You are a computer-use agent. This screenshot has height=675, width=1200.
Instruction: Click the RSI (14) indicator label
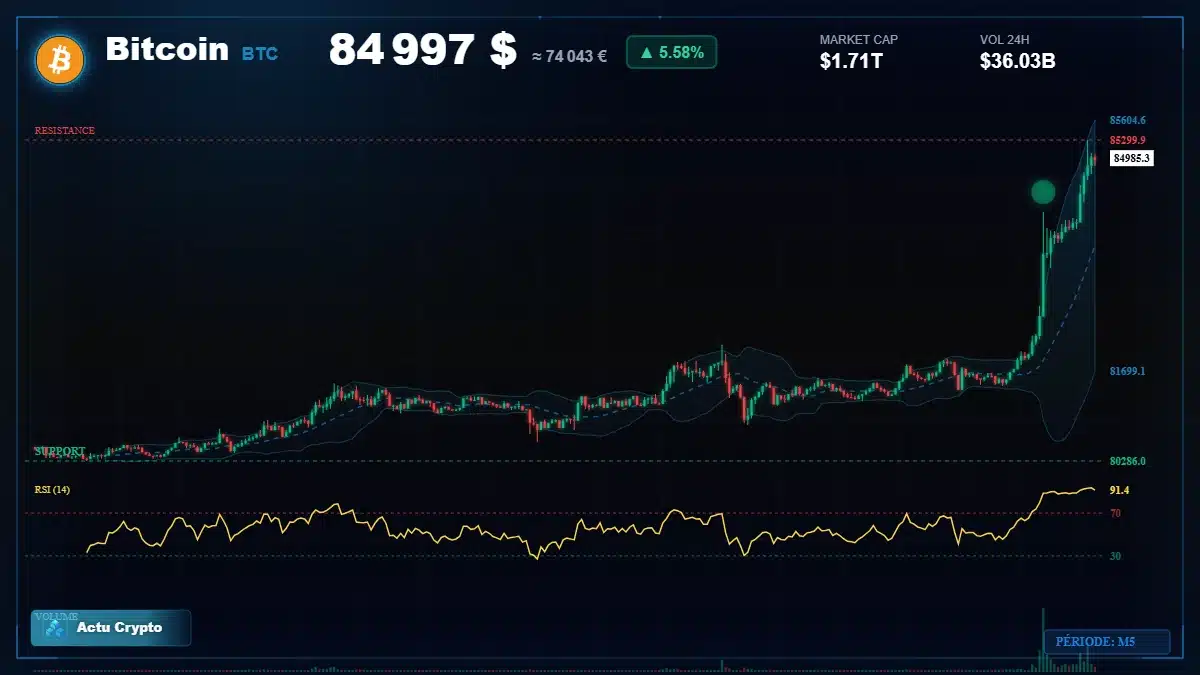pos(52,490)
